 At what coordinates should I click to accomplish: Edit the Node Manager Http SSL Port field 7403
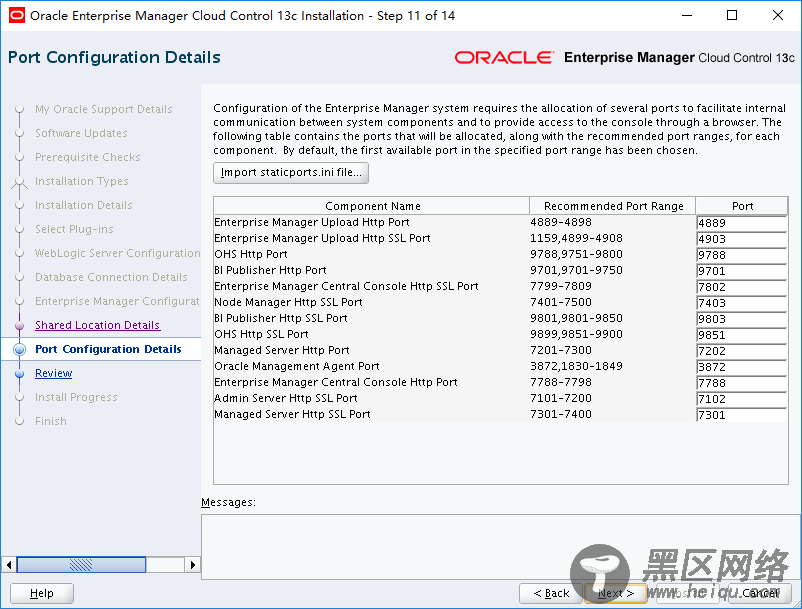(x=742, y=303)
